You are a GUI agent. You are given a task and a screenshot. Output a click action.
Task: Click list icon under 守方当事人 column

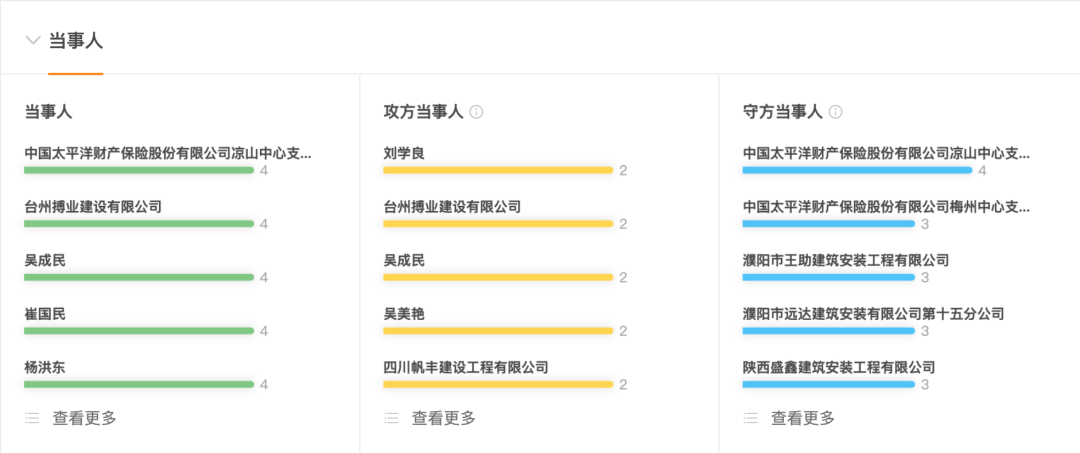point(750,418)
